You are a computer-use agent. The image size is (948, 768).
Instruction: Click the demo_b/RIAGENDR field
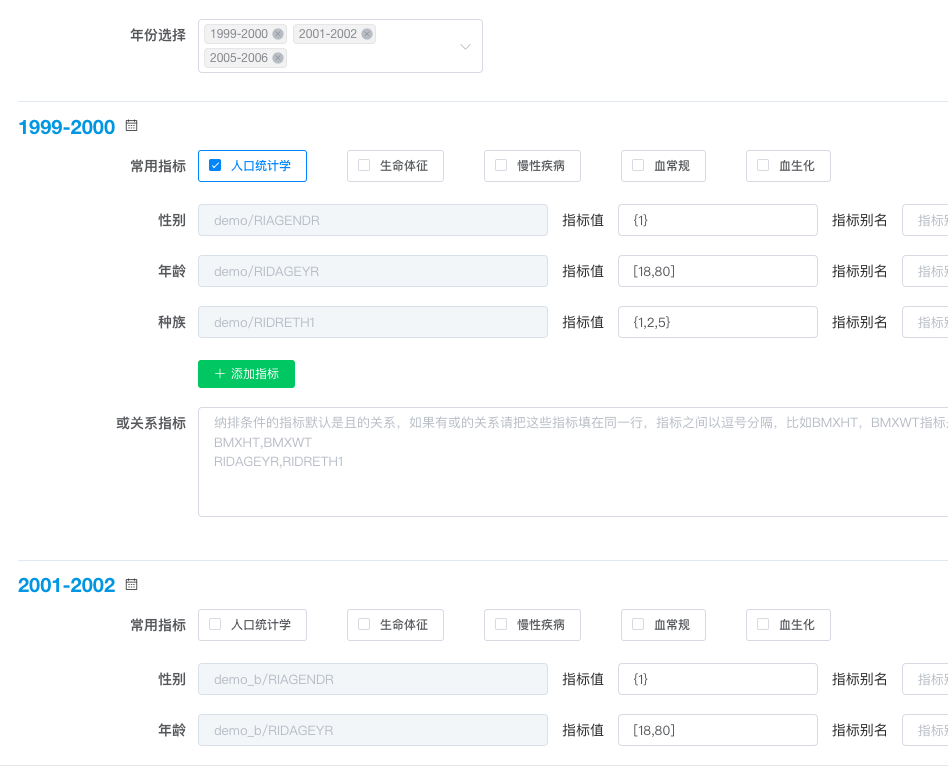(x=372, y=679)
